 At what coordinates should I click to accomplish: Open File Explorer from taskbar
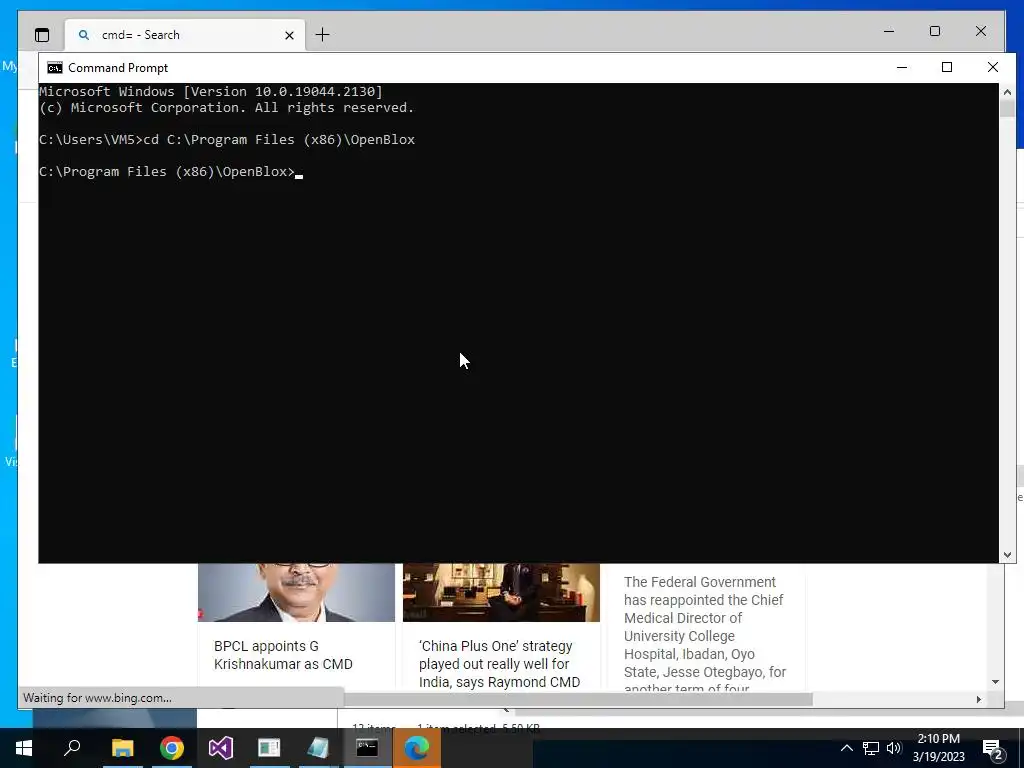[x=123, y=748]
